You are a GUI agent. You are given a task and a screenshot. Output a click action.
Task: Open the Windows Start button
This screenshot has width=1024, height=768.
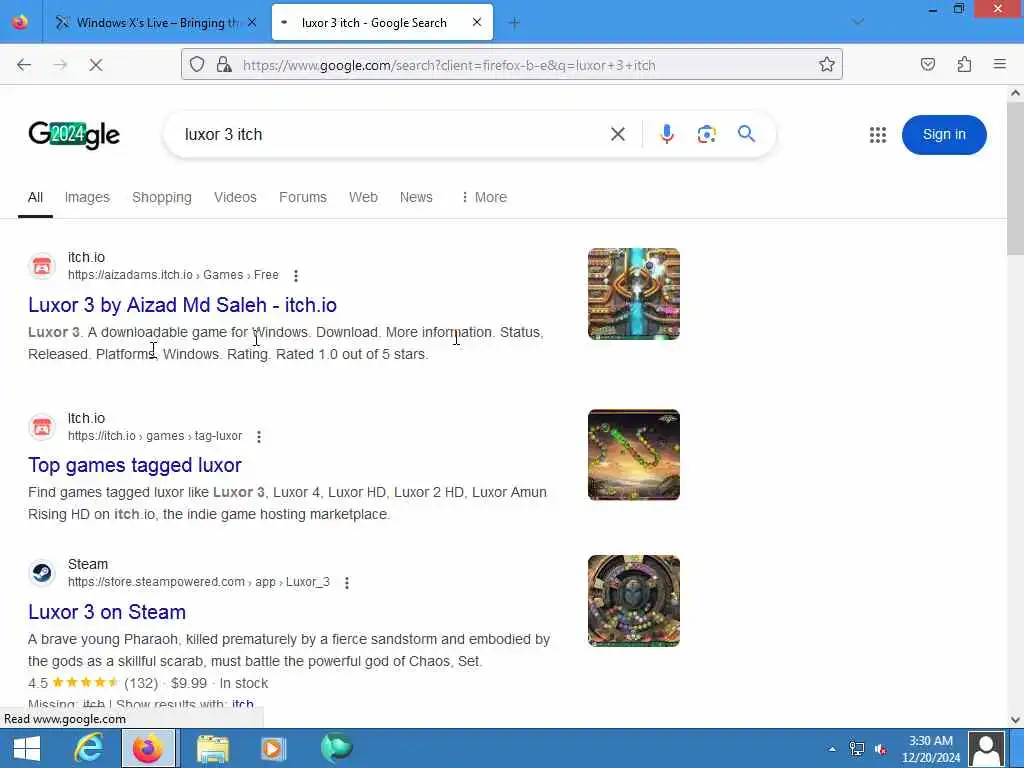pos(27,748)
